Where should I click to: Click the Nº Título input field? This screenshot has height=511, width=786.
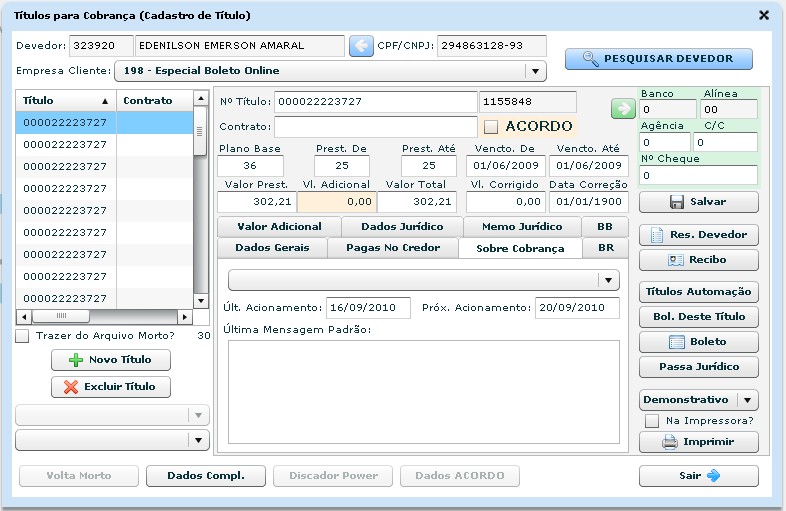pos(375,102)
